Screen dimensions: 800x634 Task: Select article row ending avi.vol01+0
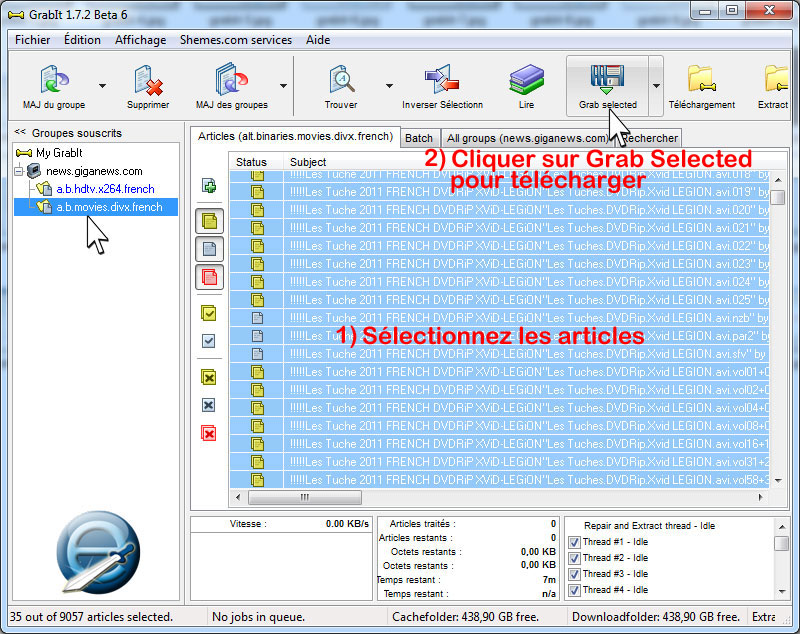(499, 372)
